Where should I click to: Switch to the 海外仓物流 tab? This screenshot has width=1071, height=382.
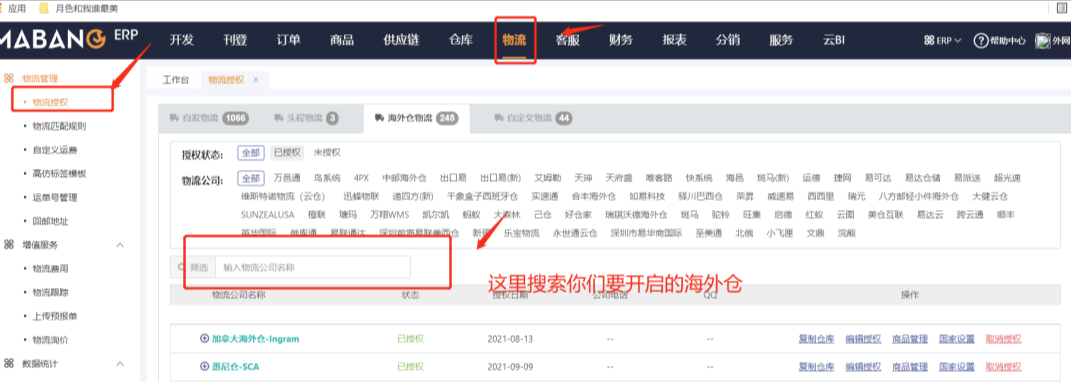[x=416, y=118]
